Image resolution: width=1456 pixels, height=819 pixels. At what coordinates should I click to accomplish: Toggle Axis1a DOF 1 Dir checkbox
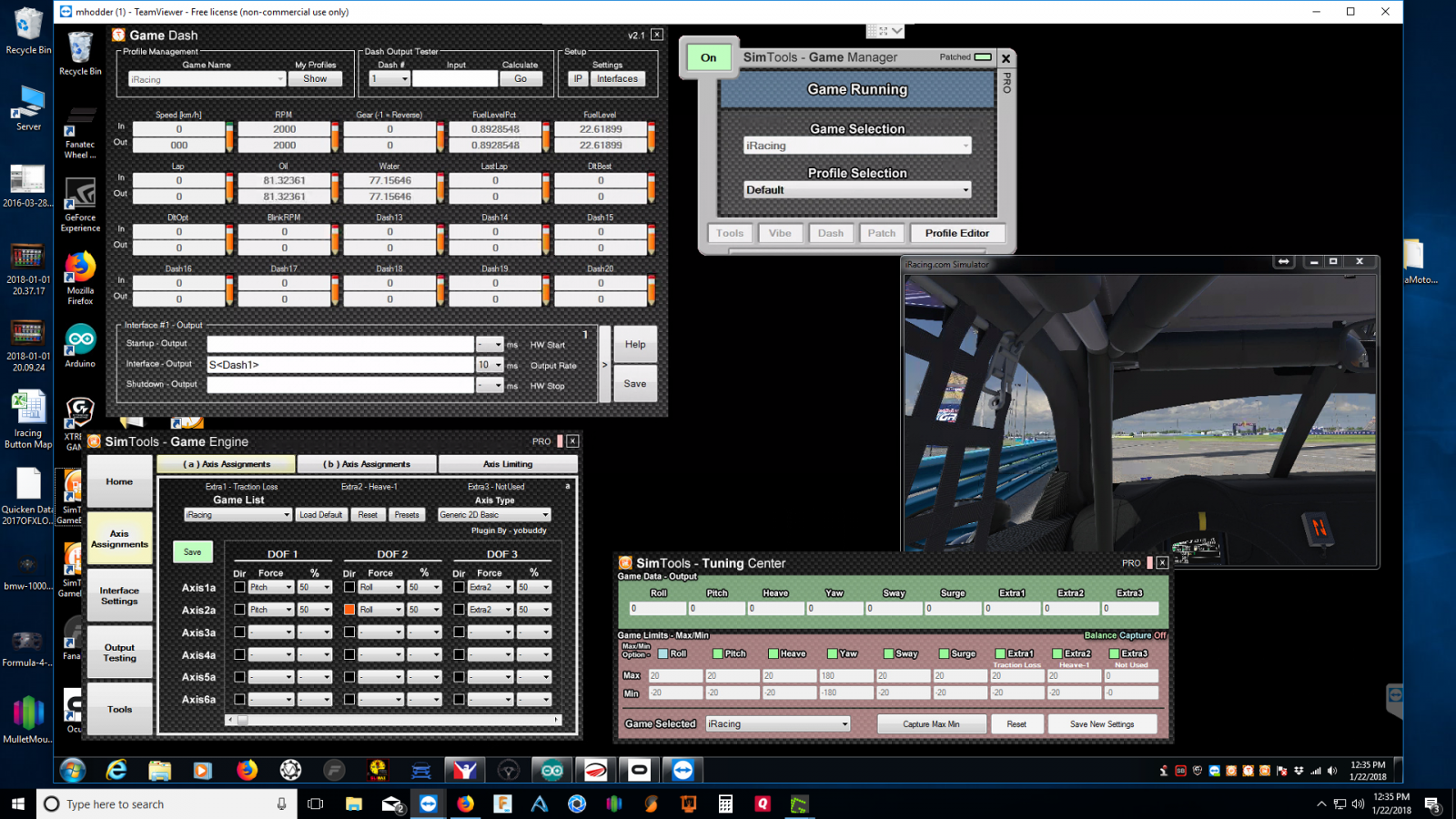tap(239, 587)
